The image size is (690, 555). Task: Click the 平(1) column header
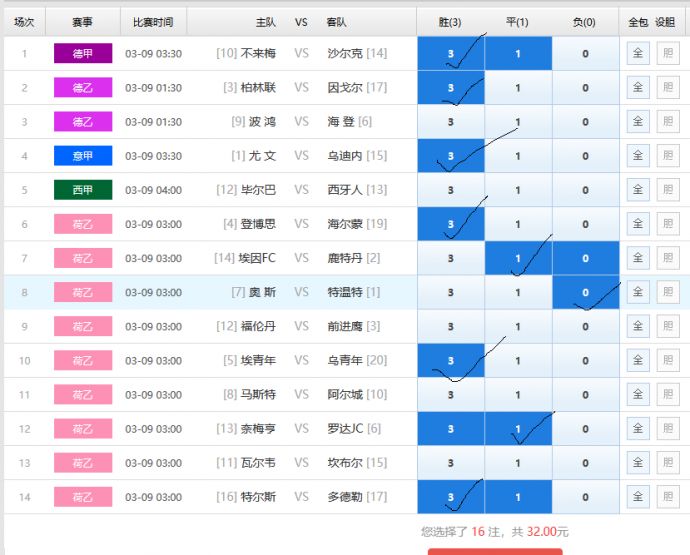point(517,22)
